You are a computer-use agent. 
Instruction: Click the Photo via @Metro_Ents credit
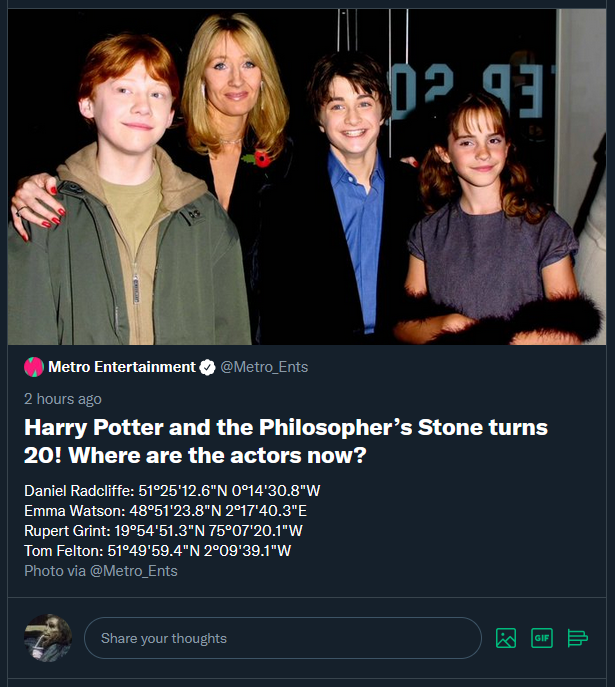click(x=101, y=571)
